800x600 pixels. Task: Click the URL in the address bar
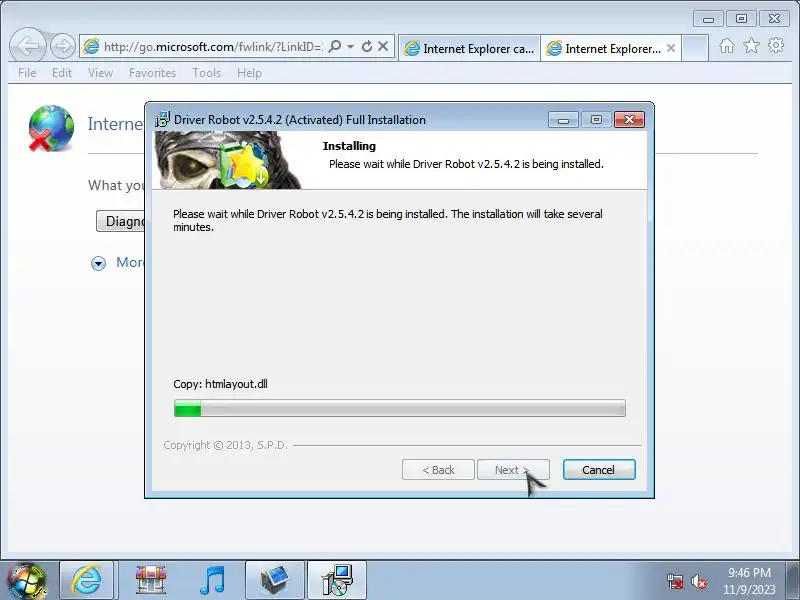213,46
